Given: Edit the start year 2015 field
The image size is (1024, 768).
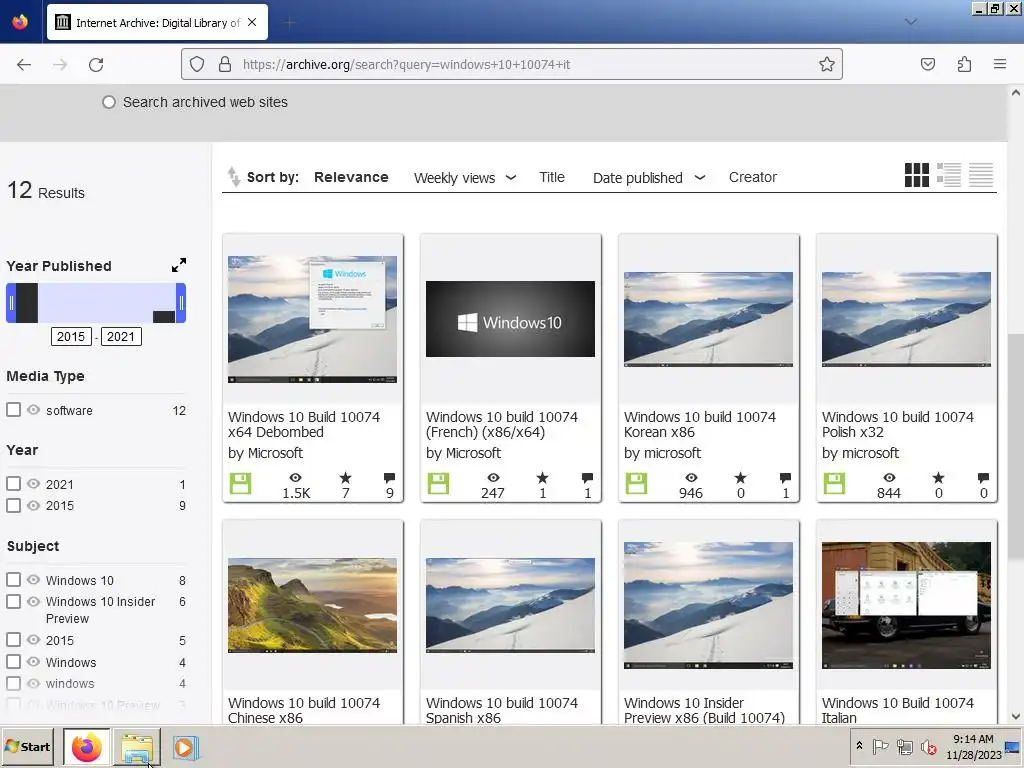Looking at the screenshot, I should point(71,336).
